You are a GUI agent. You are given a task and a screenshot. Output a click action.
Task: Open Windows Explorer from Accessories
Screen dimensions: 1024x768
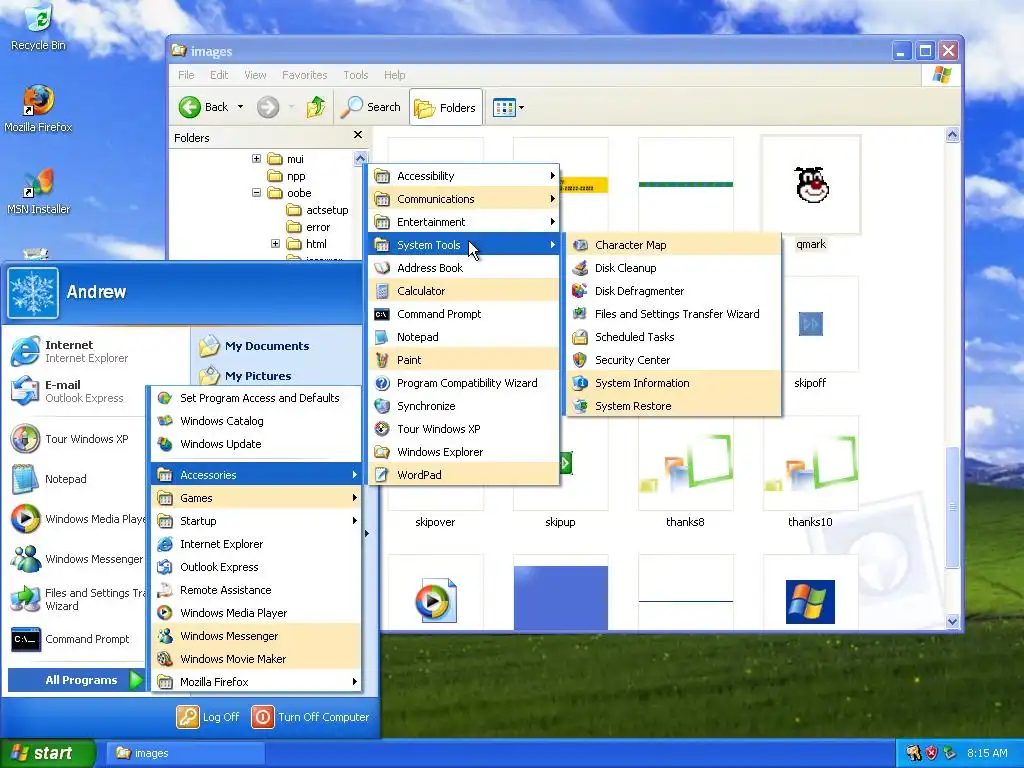[x=464, y=452]
